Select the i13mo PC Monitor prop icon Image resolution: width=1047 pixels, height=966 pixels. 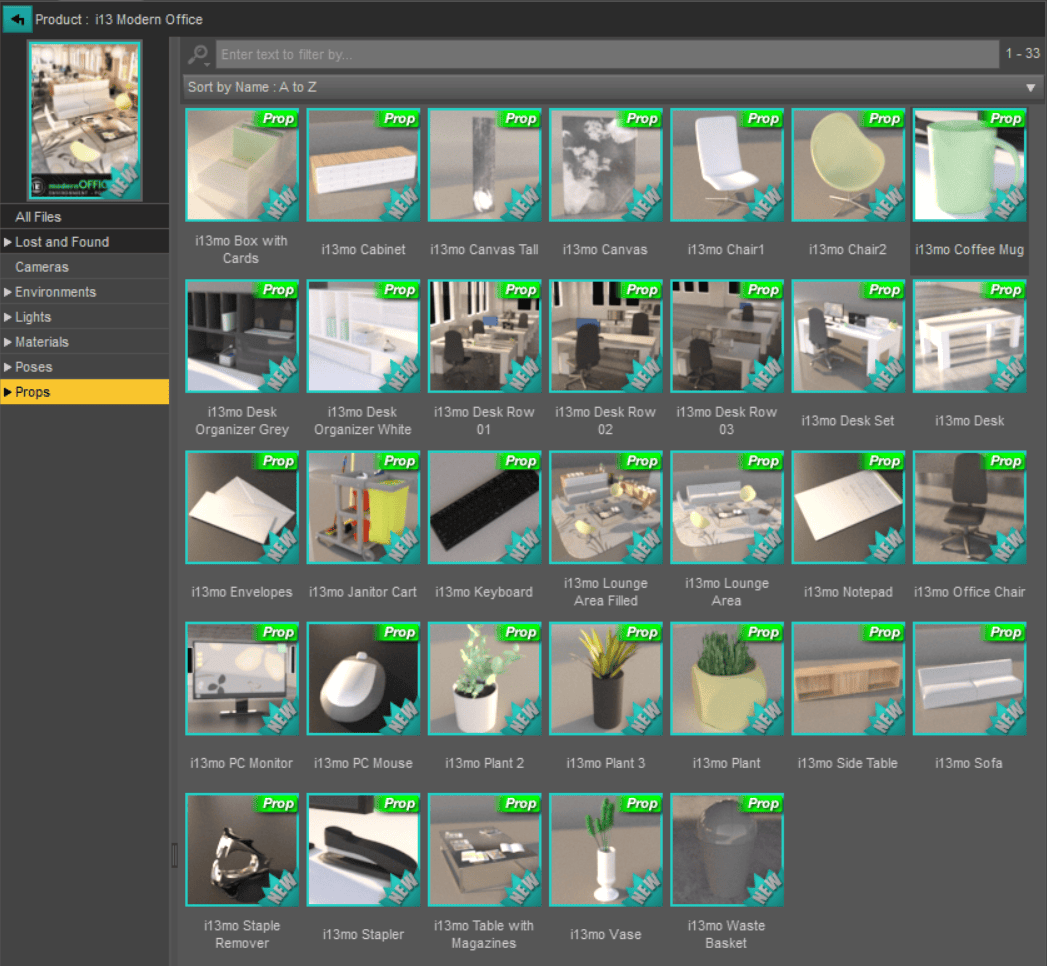241,678
